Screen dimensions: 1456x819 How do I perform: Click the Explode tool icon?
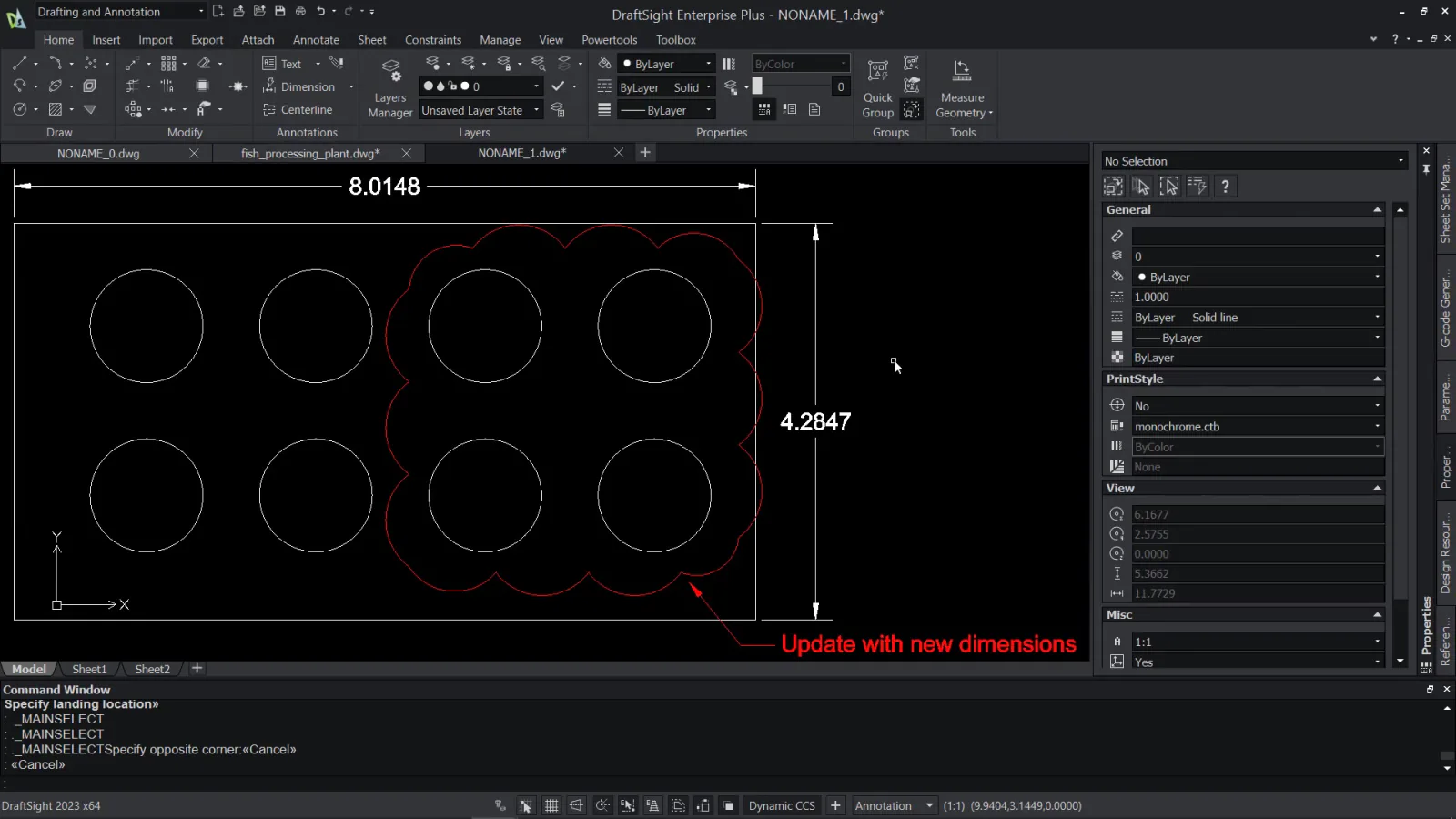coord(238,86)
